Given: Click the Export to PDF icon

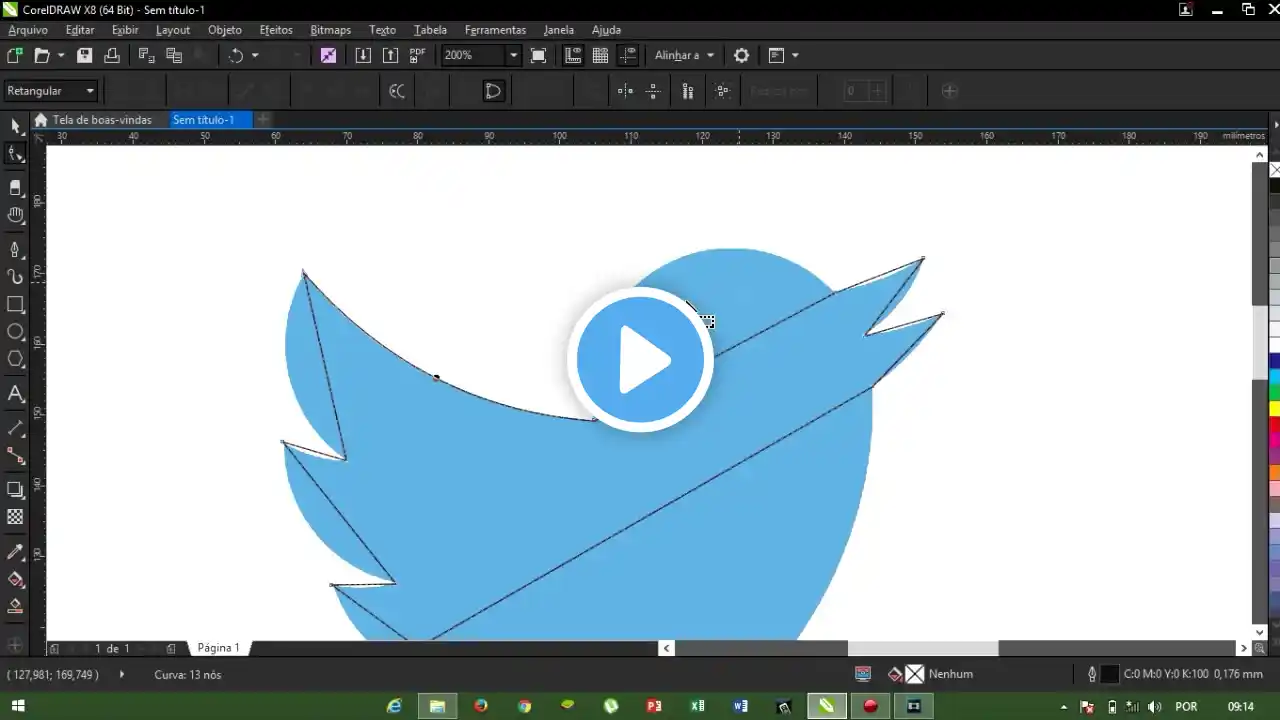Looking at the screenshot, I should coord(417,56).
